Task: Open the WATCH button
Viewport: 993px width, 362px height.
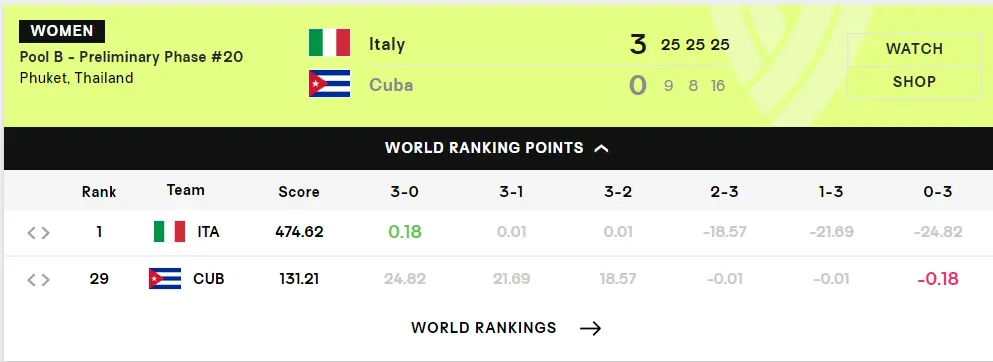Action: click(x=914, y=49)
